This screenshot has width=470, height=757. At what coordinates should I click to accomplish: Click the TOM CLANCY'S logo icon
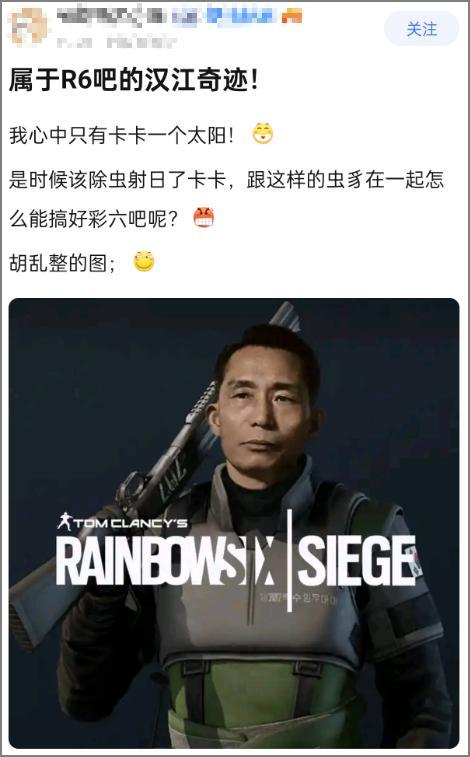tap(64, 522)
